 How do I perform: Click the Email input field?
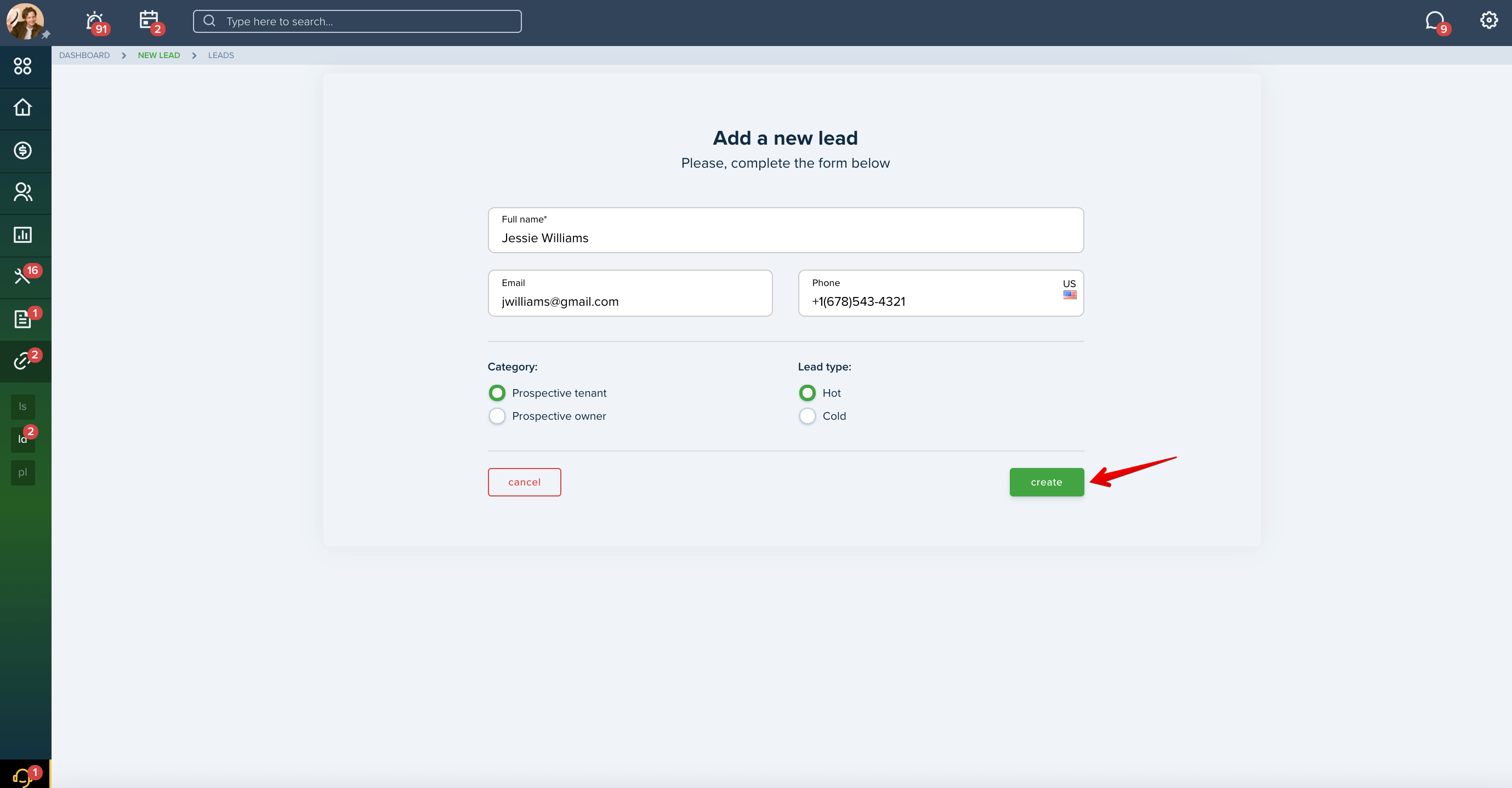pyautogui.click(x=630, y=293)
